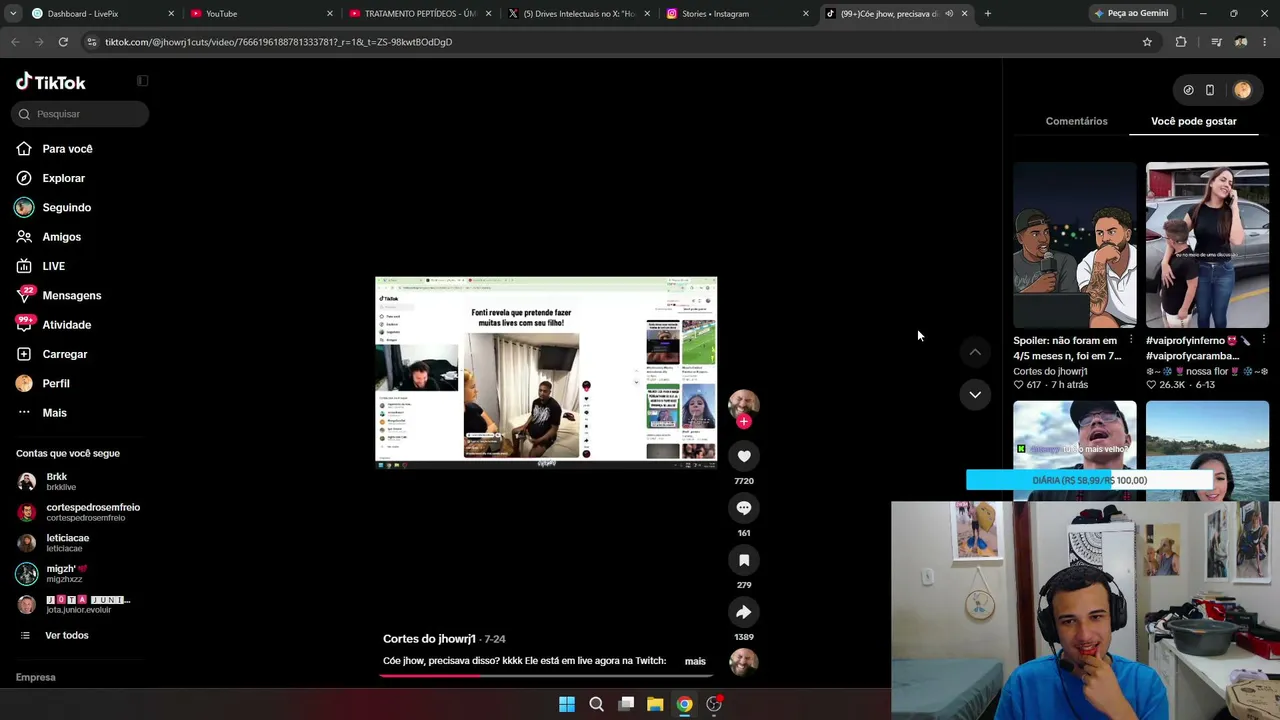This screenshot has height=720, width=1280.
Task: Bookmark this page with the star
Action: click(1147, 42)
